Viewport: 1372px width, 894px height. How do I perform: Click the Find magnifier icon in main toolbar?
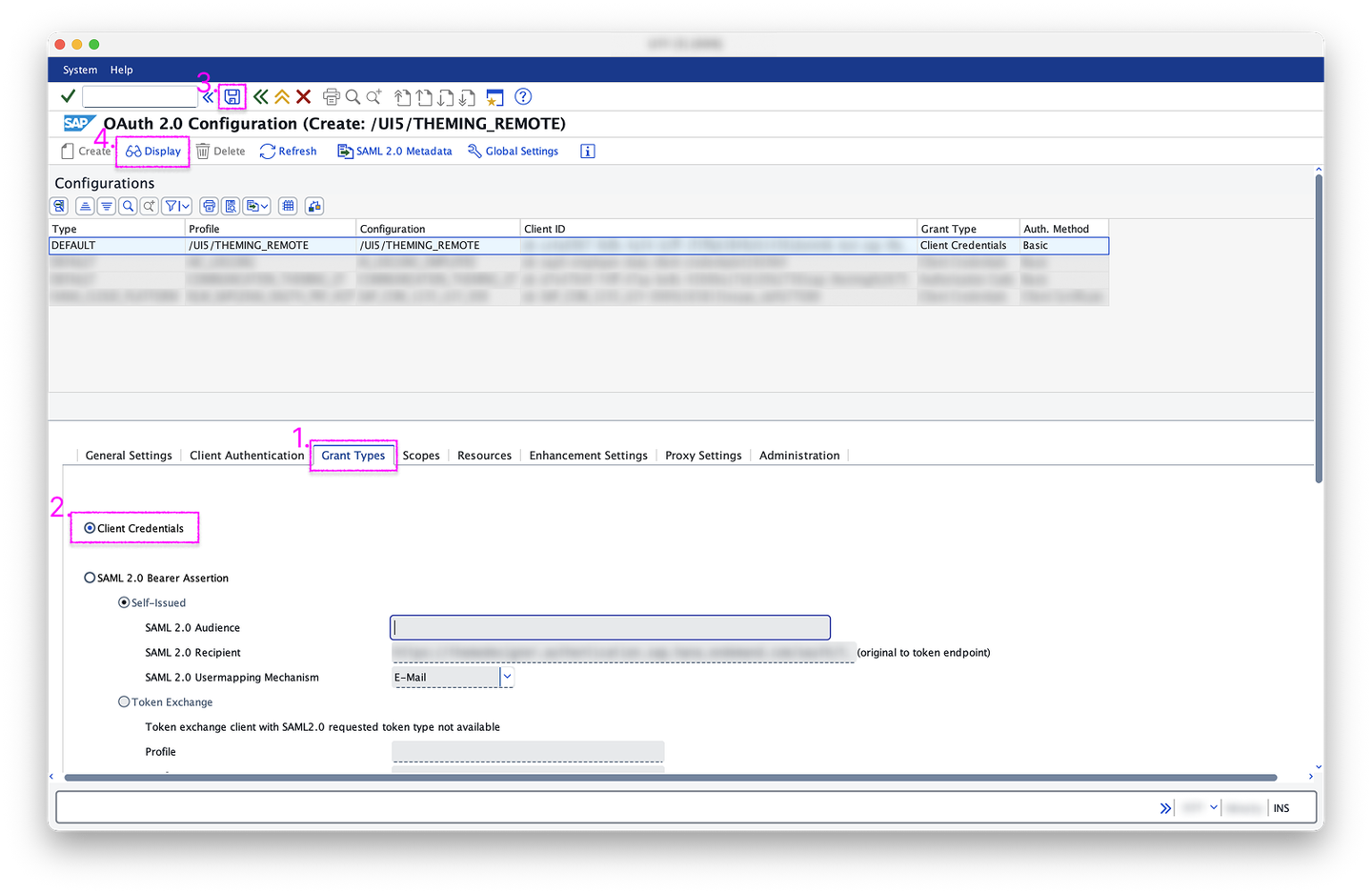coord(353,96)
